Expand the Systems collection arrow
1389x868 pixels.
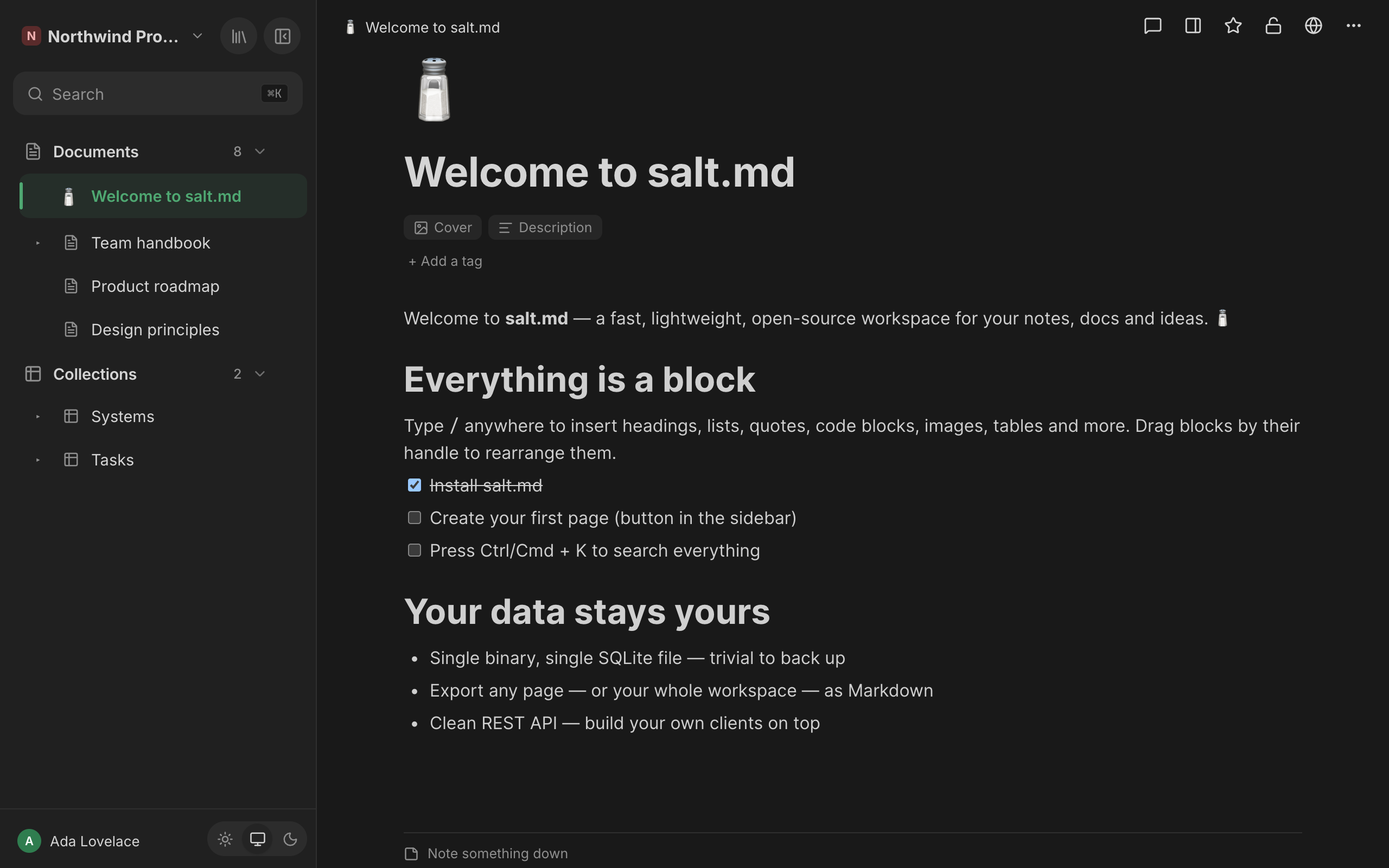point(38,417)
